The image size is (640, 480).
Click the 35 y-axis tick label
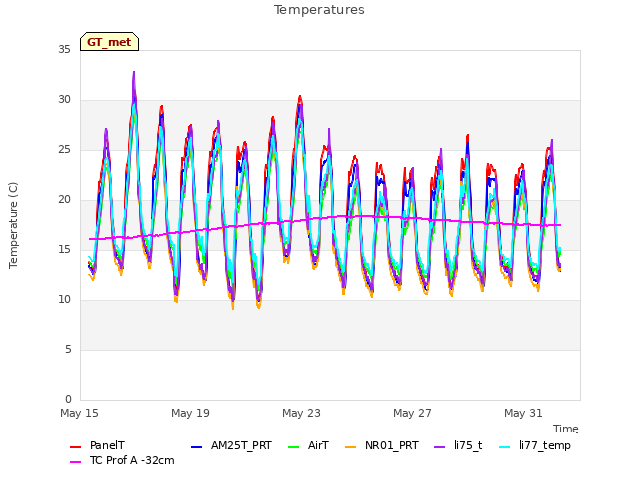[64, 49]
